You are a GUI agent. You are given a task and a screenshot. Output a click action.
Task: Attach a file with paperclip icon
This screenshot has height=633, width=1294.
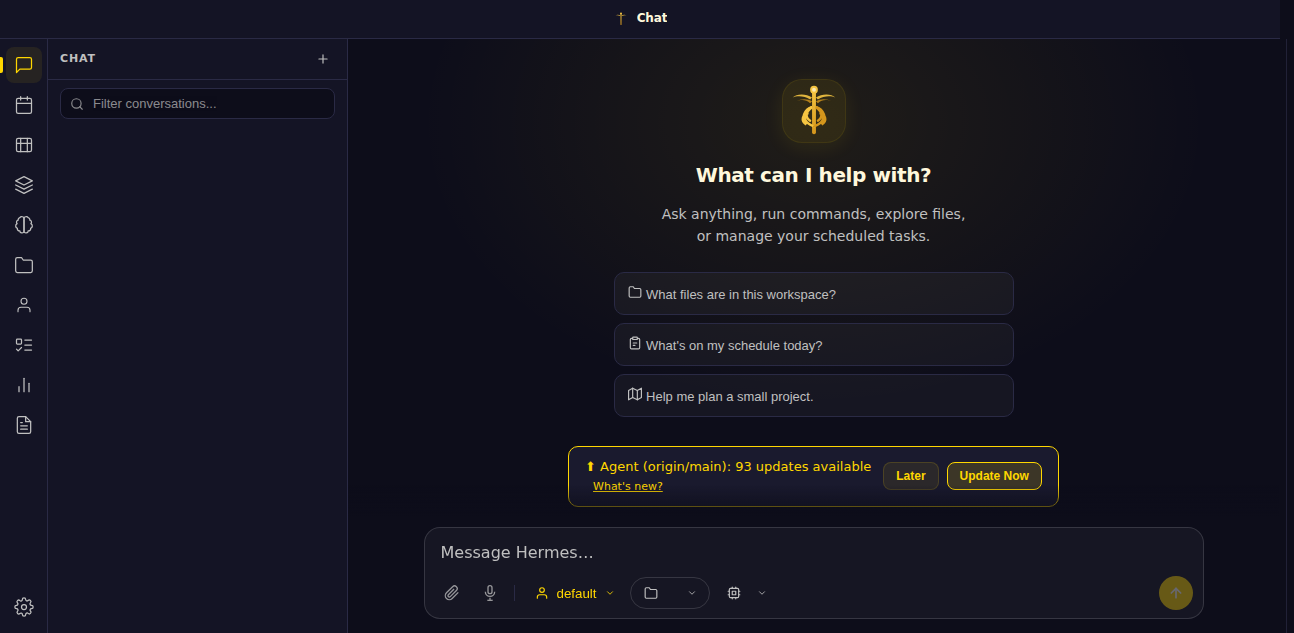point(452,593)
